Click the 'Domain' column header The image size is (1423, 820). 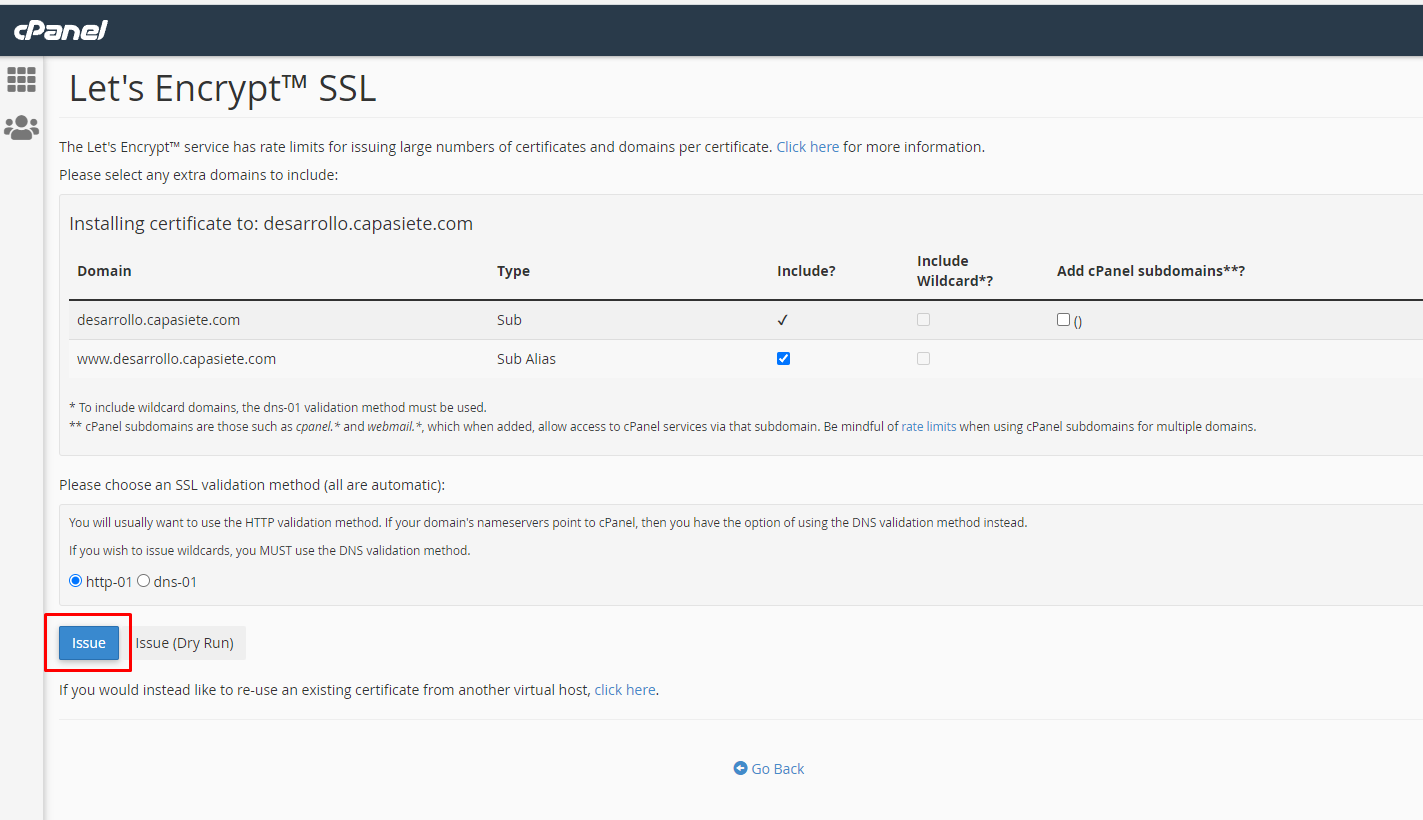tap(104, 271)
